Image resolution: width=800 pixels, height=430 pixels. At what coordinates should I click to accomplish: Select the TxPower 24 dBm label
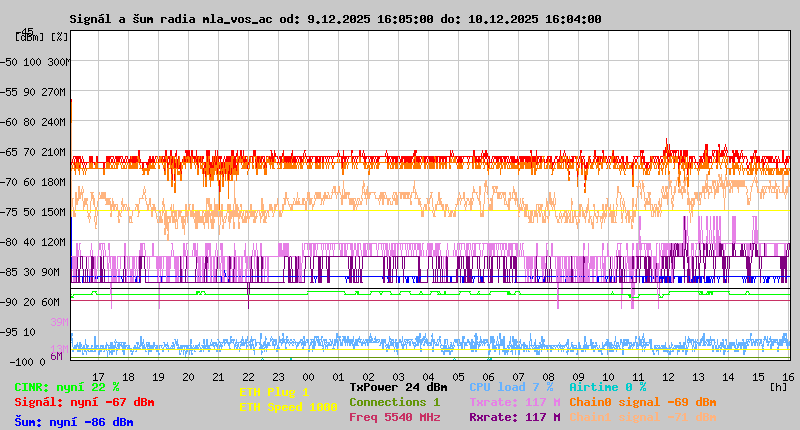(398, 387)
